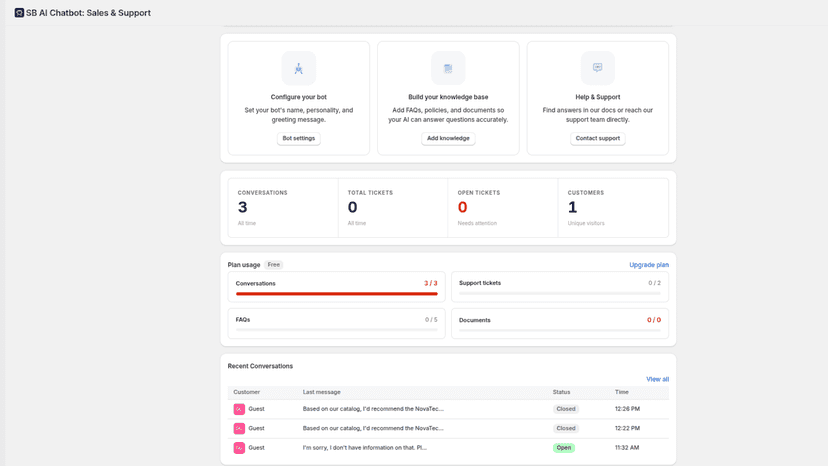Viewport: 828px width, 466px height.
Task: Click the Help & Support chat icon
Action: point(598,68)
